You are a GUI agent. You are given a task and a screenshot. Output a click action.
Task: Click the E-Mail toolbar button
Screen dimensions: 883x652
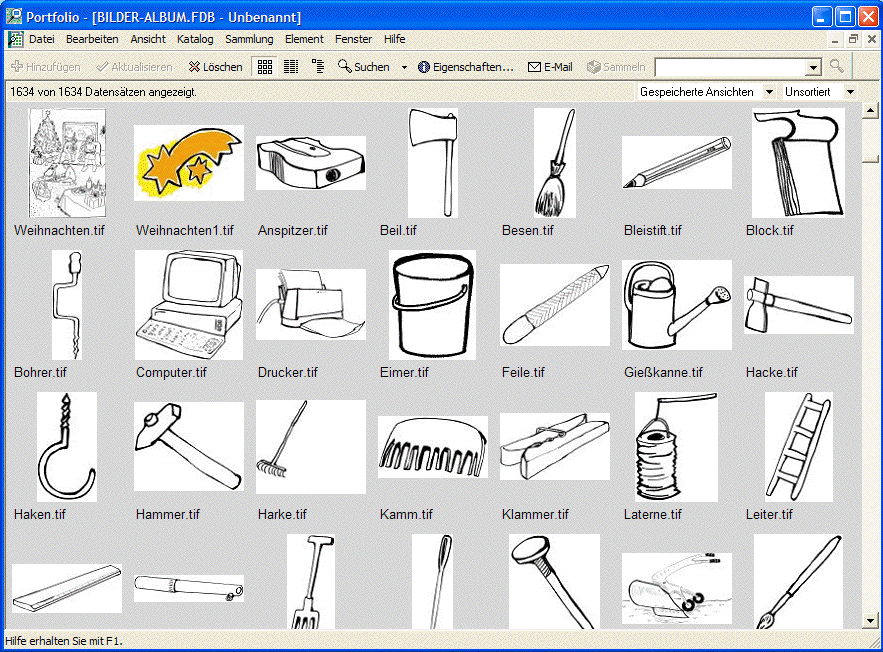tap(550, 67)
